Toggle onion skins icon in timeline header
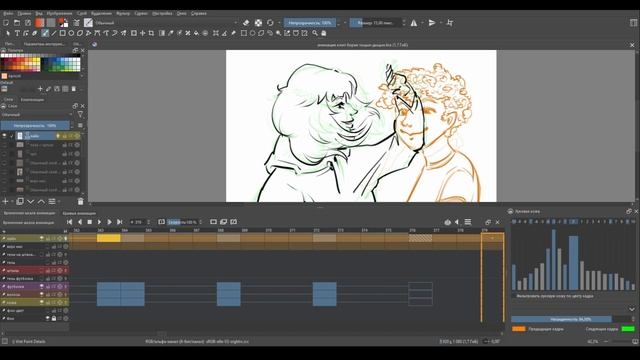Image resolution: width=640 pixels, height=360 pixels. tap(447, 222)
